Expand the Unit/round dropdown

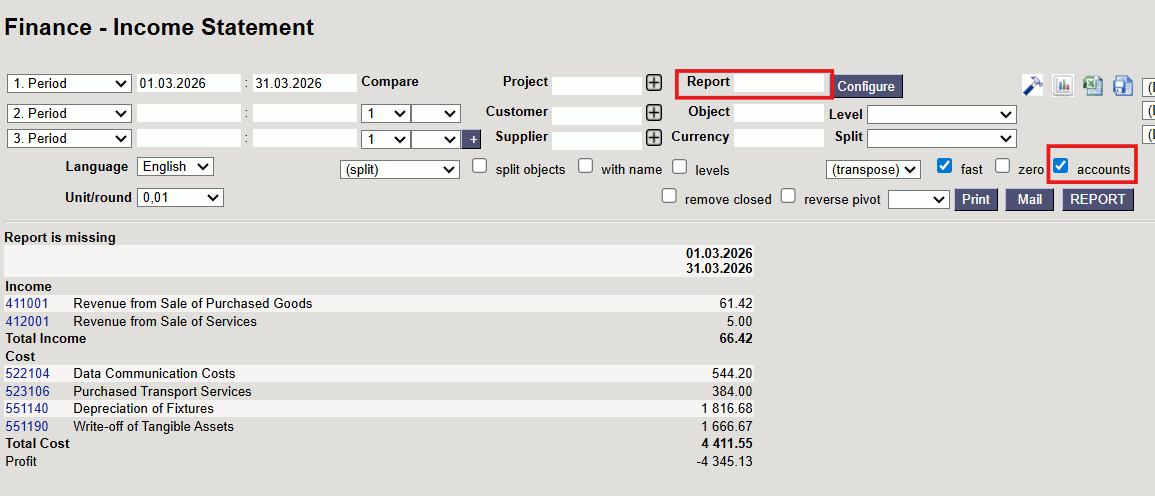tap(180, 198)
